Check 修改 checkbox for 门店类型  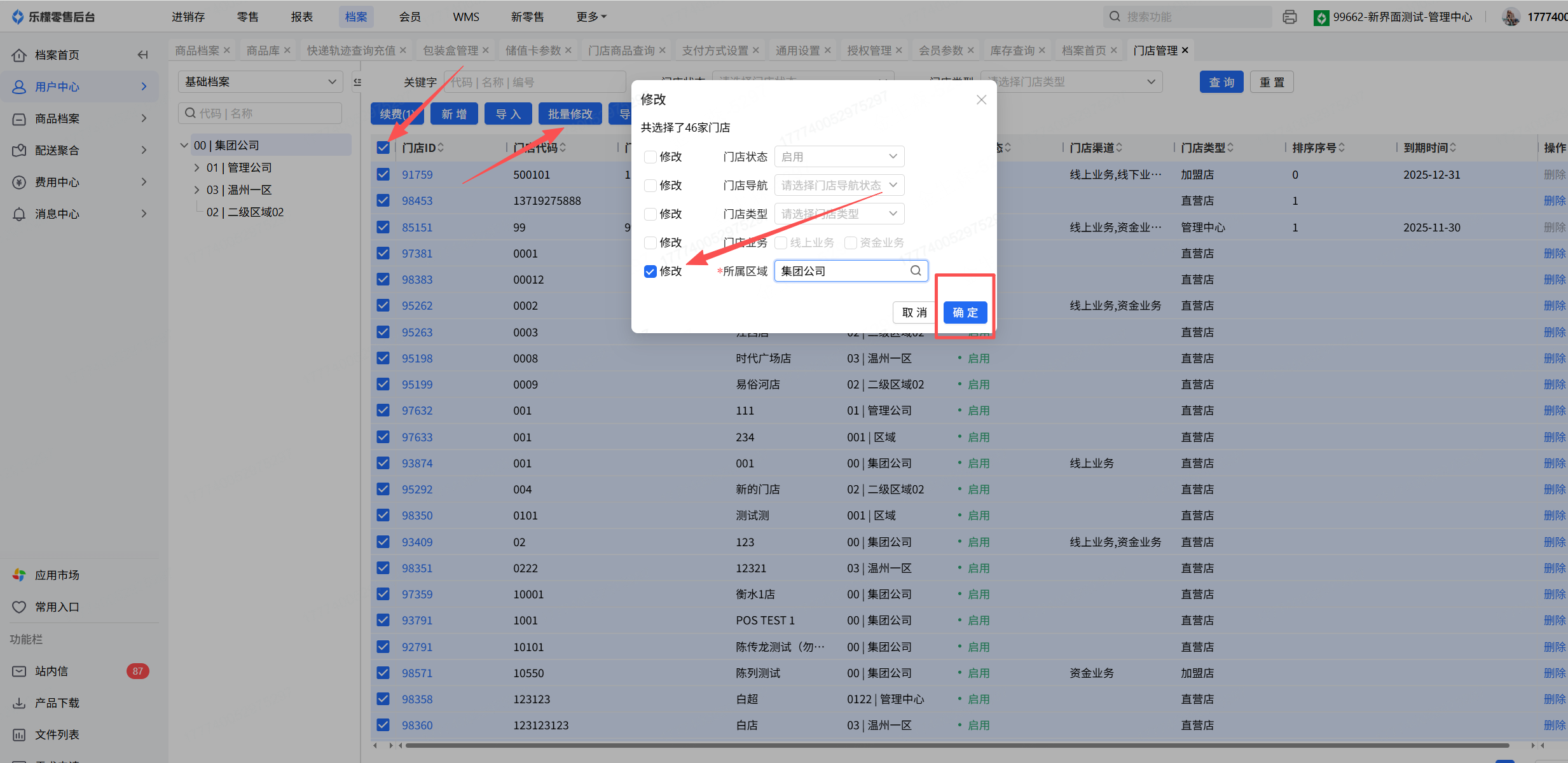[650, 214]
